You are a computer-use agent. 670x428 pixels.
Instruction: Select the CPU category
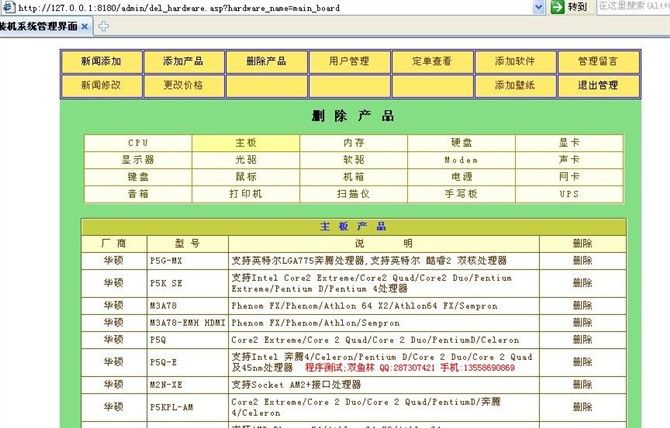click(138, 143)
